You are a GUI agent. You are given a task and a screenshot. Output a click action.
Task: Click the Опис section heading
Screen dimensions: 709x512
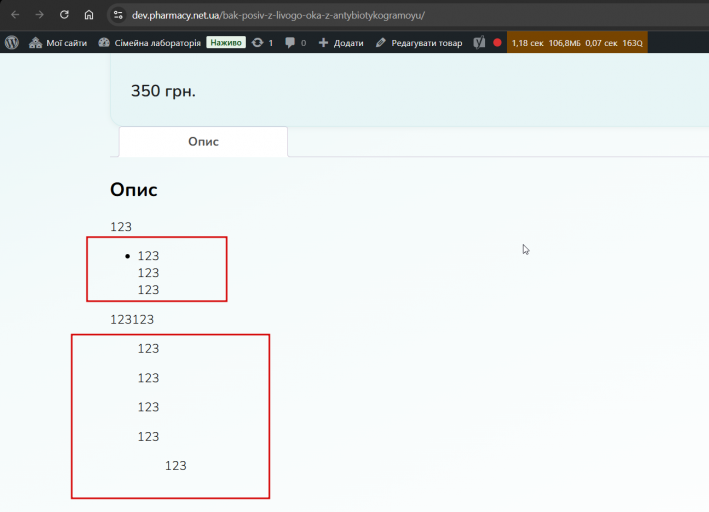[x=133, y=190]
